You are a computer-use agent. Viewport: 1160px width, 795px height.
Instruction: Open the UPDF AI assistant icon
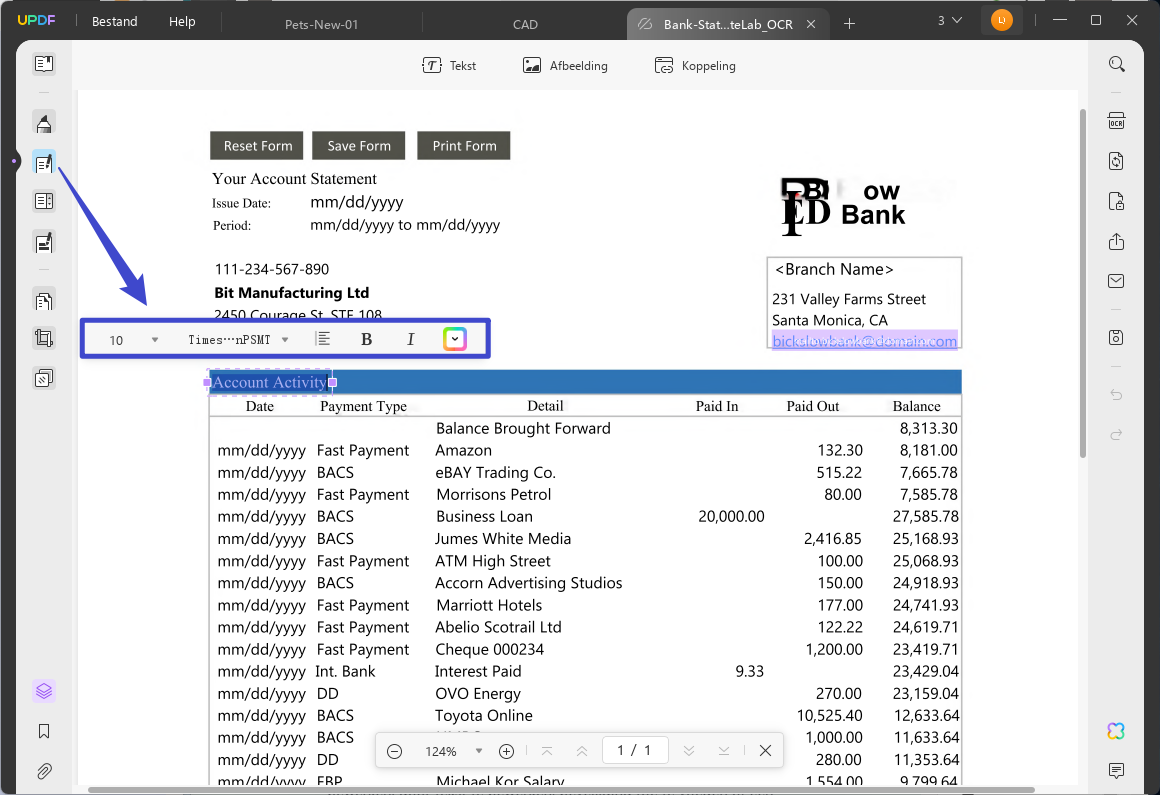pos(1116,731)
